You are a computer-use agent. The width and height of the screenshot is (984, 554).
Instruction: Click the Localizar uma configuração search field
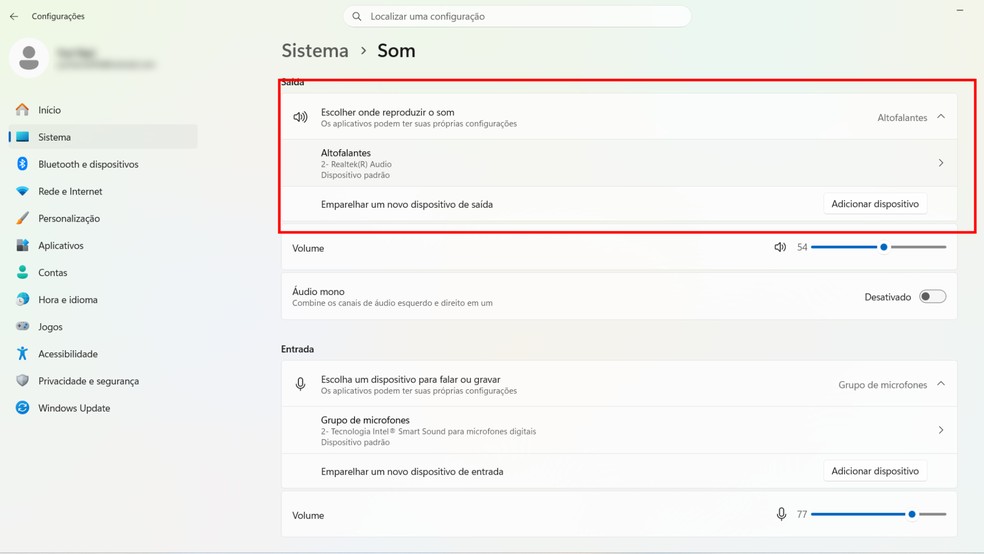pyautogui.click(x=517, y=16)
